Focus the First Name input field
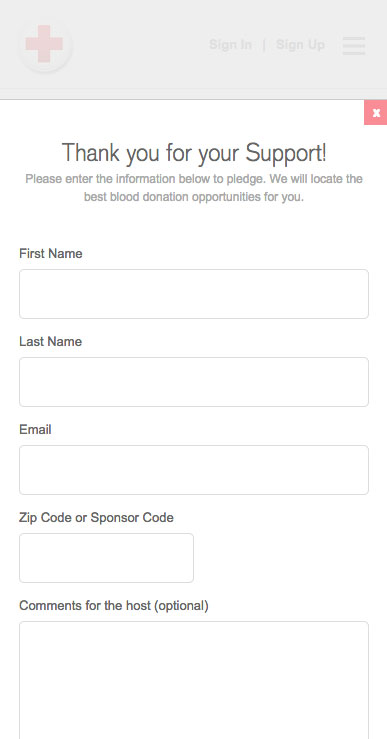This screenshot has width=387, height=739. point(194,294)
